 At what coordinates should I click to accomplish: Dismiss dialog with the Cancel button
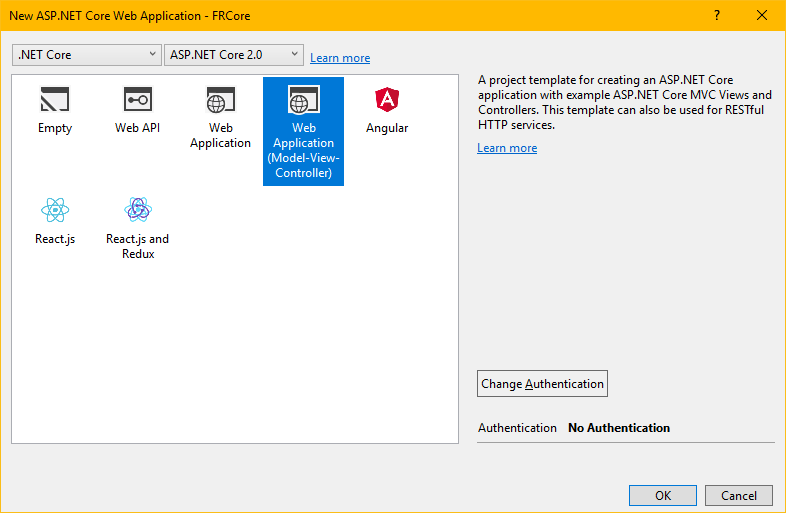pos(739,495)
